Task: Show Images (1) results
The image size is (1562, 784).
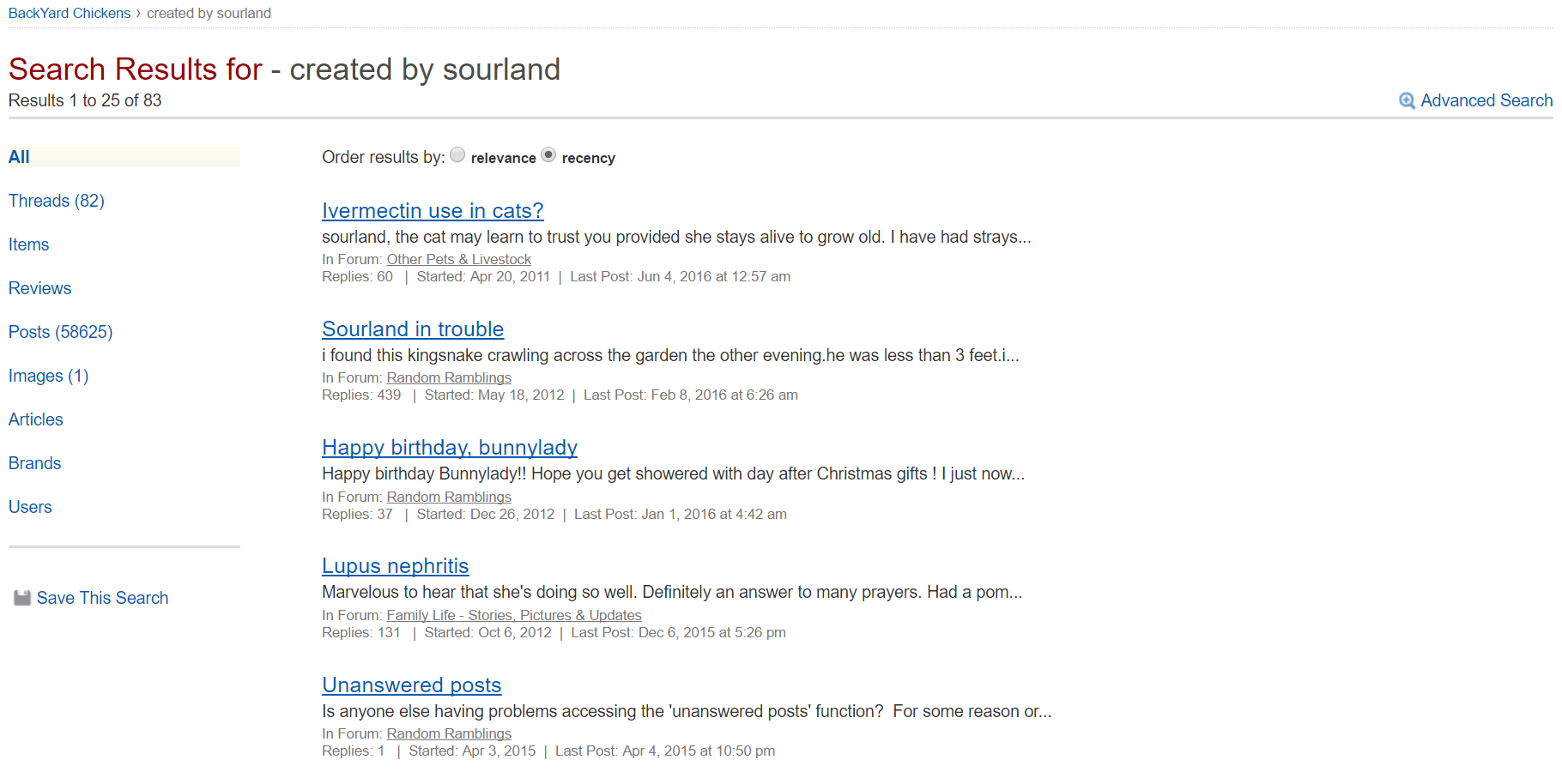Action: point(49,376)
